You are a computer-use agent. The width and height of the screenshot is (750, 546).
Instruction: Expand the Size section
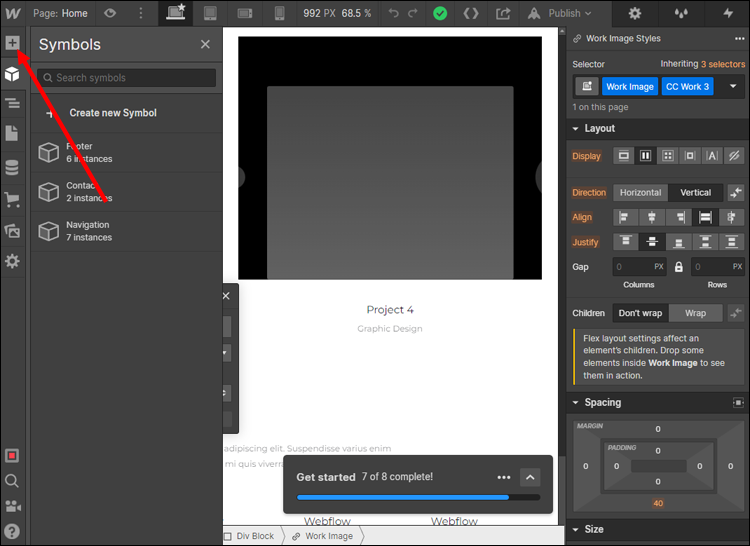[594, 529]
